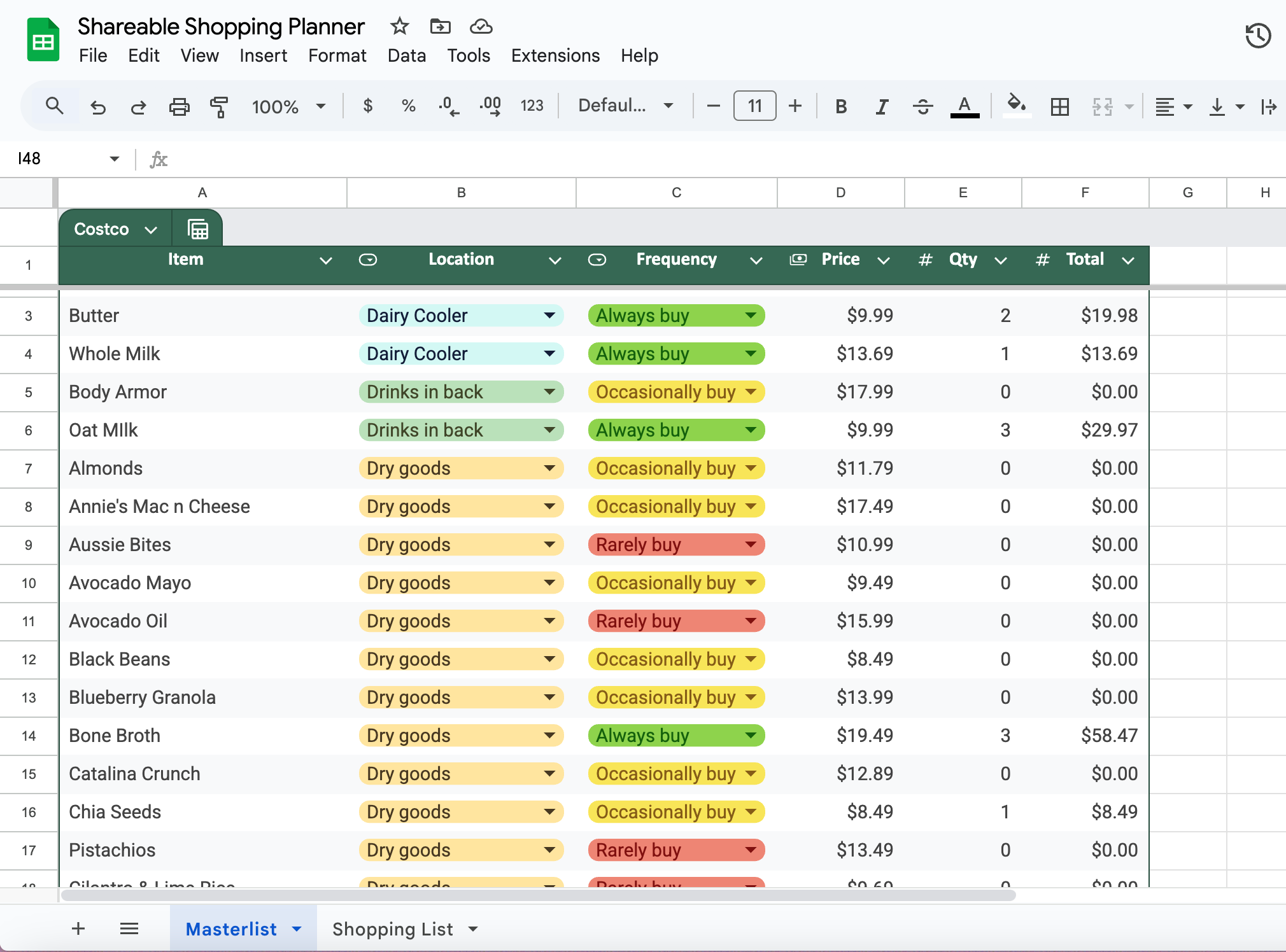Apply the Paint format tool

click(218, 106)
